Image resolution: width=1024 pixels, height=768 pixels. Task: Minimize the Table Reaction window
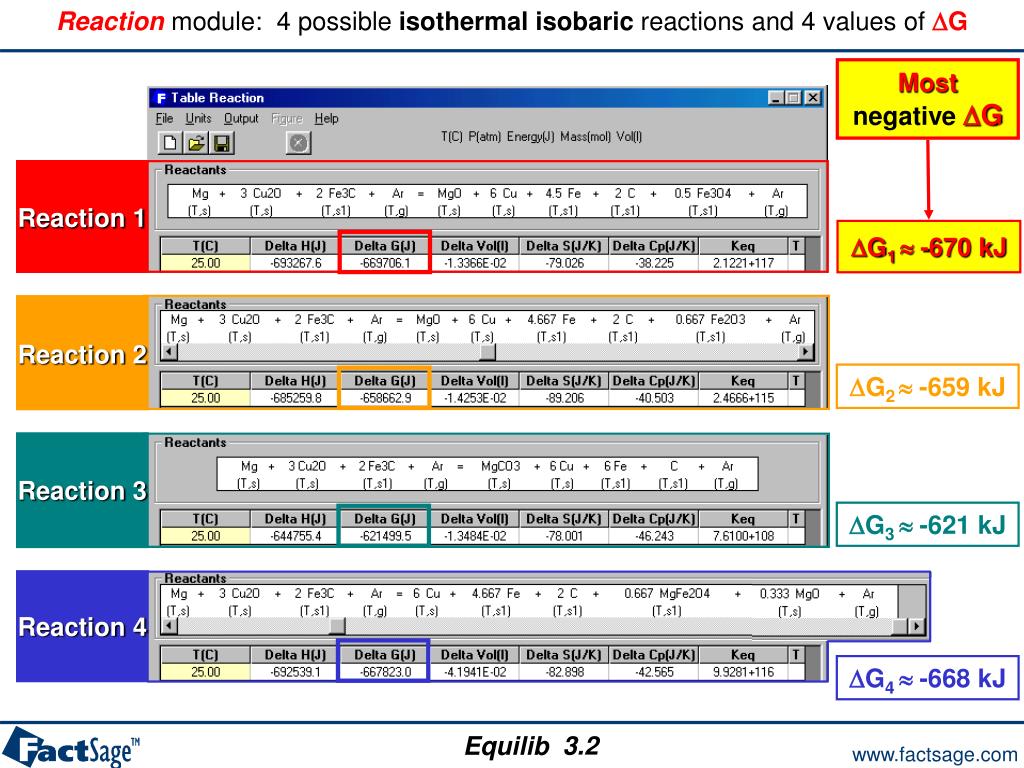[776, 98]
